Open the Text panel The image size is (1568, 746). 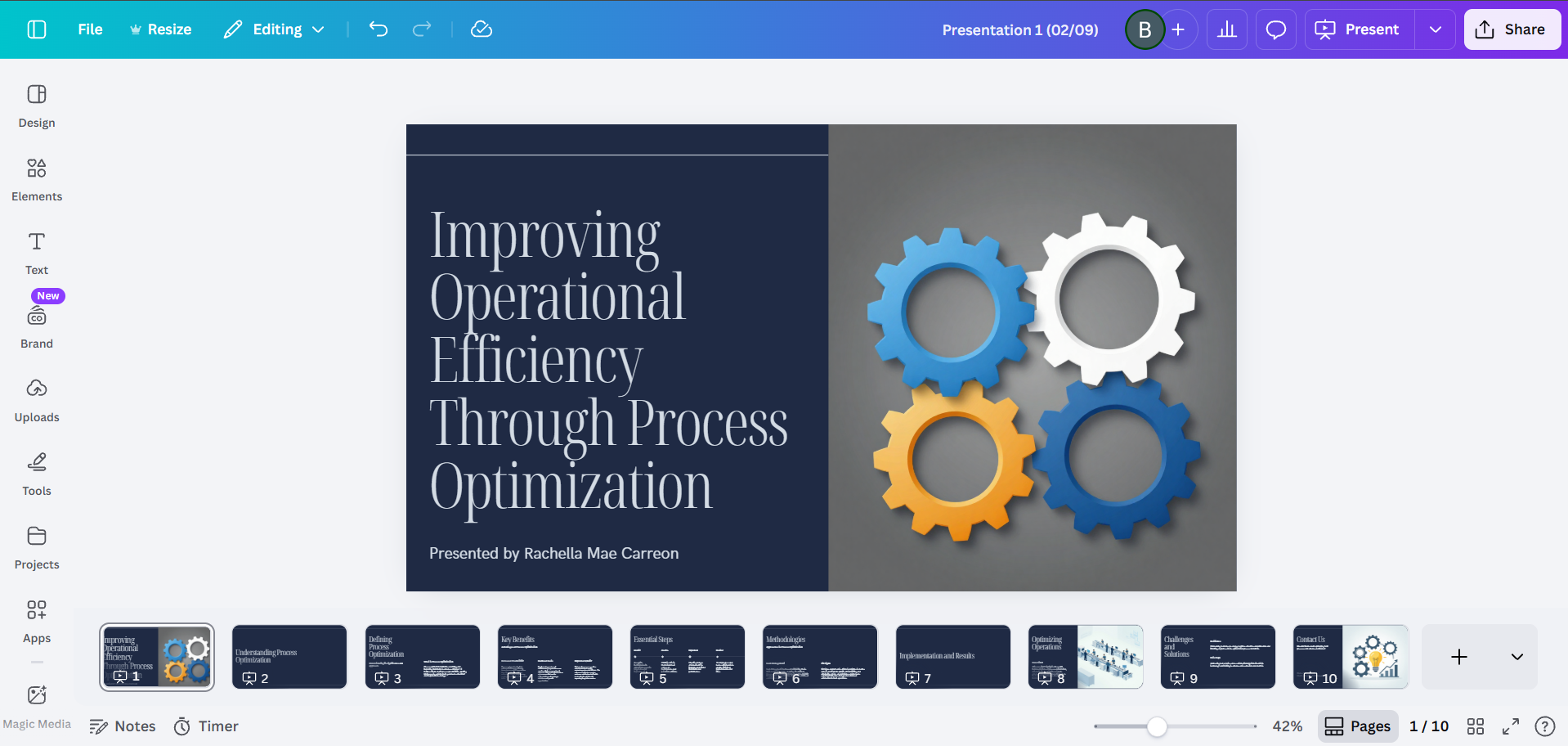click(37, 254)
